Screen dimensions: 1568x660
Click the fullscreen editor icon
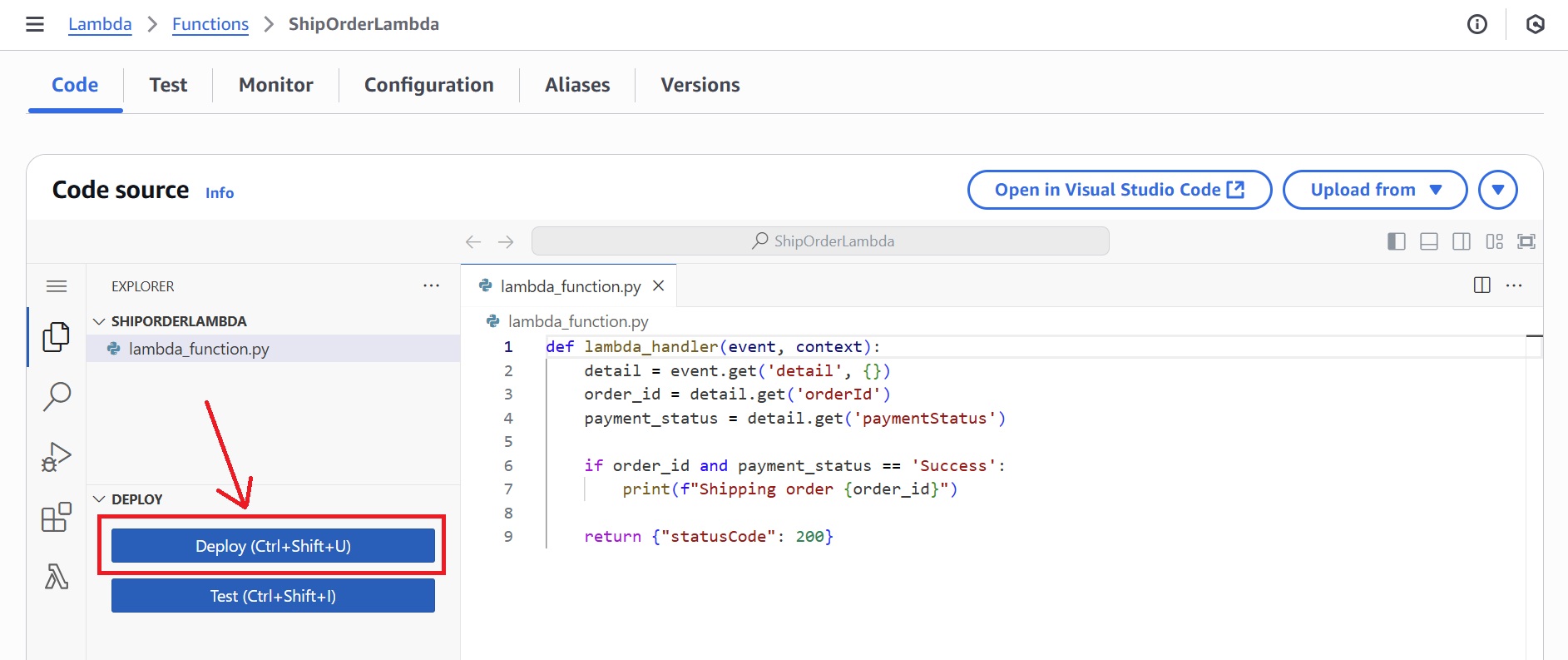coord(1526,241)
